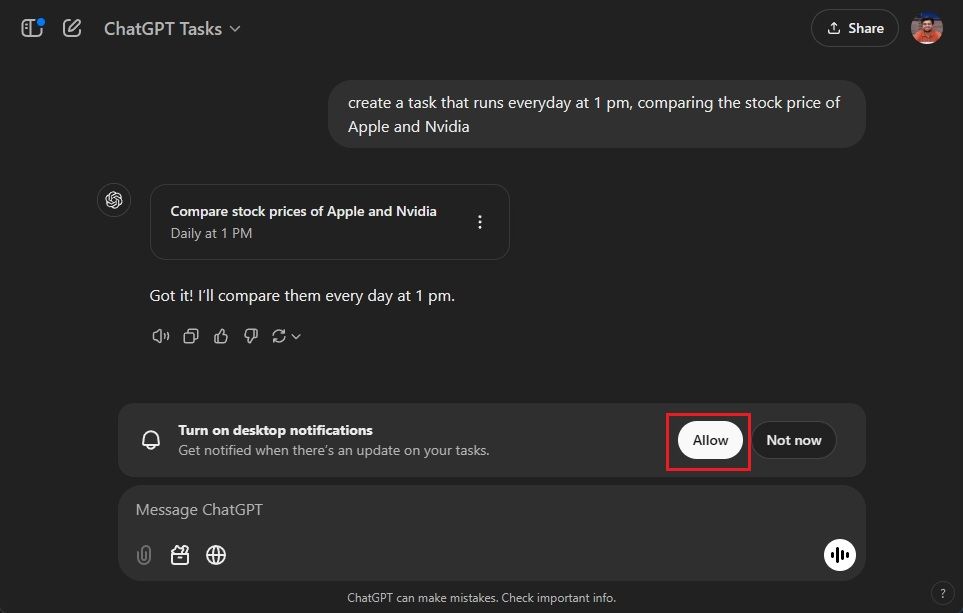
Task: Expand the regenerate options chevron
Action: click(294, 336)
